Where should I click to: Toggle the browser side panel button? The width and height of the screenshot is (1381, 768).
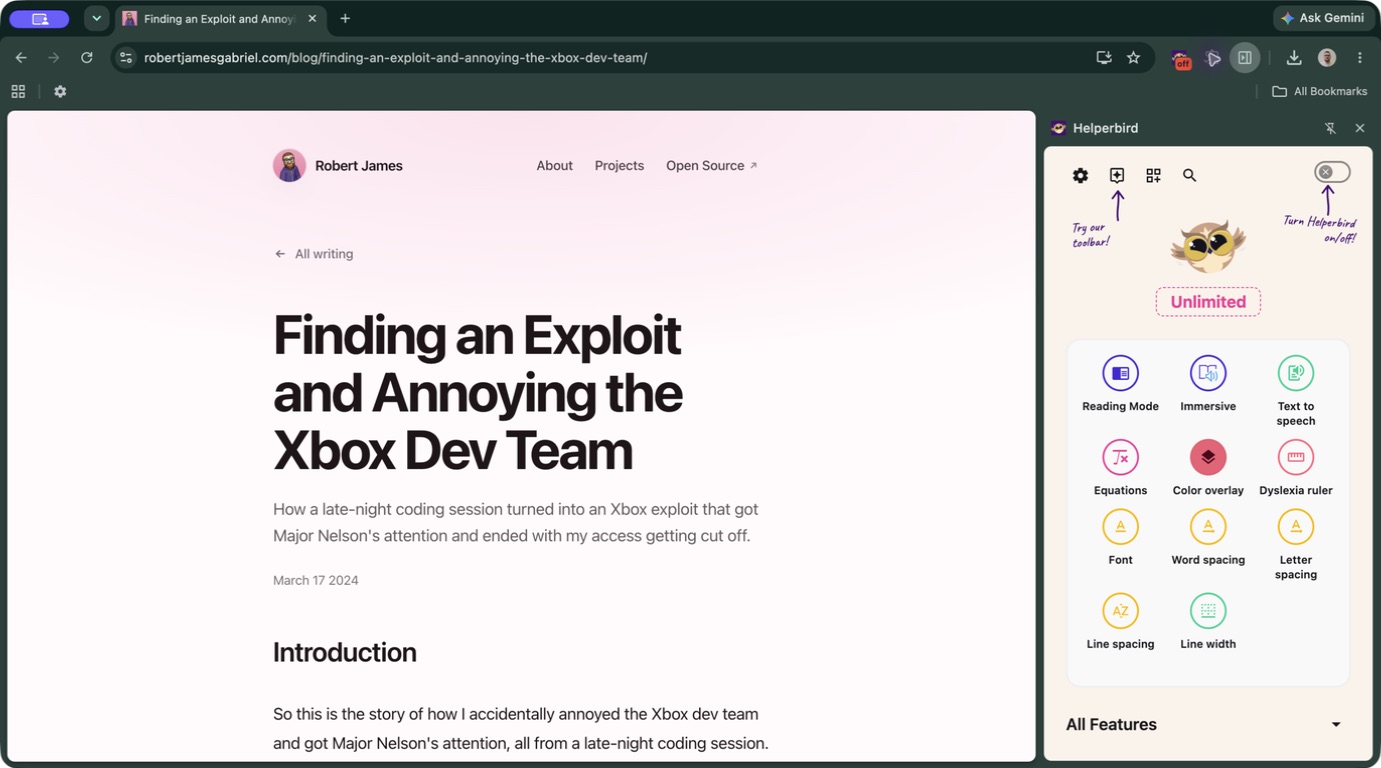click(x=1245, y=58)
